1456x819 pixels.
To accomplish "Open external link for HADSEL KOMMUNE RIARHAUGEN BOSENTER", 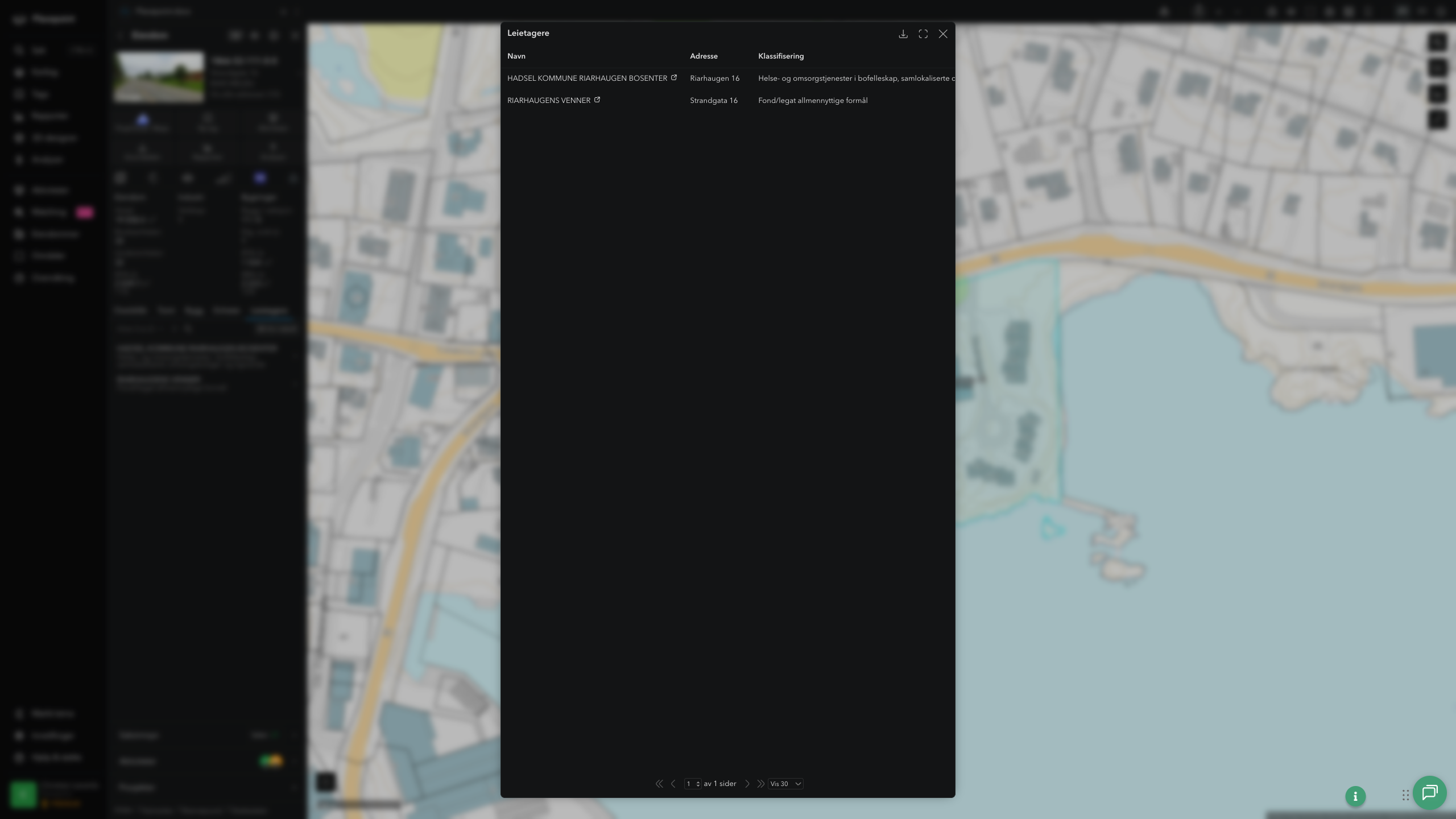I will 674,78.
